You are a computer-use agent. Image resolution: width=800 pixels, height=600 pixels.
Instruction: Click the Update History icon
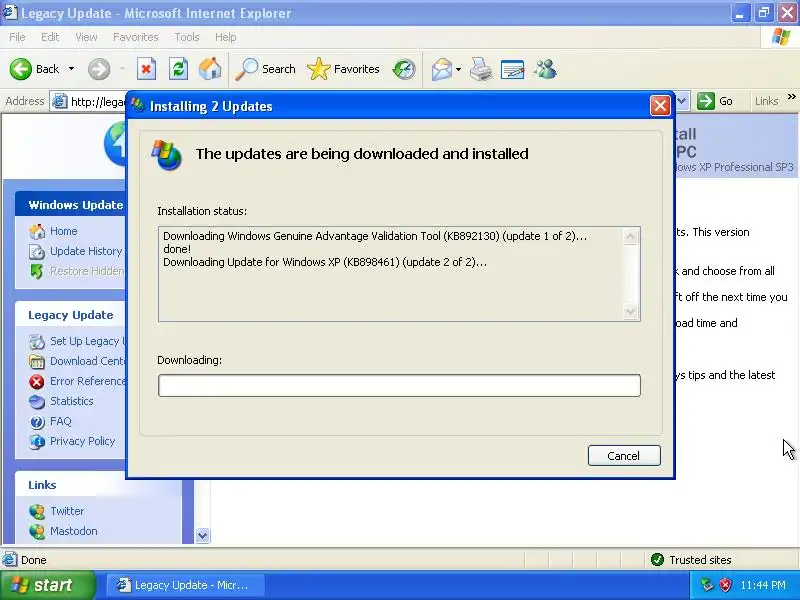coord(37,252)
